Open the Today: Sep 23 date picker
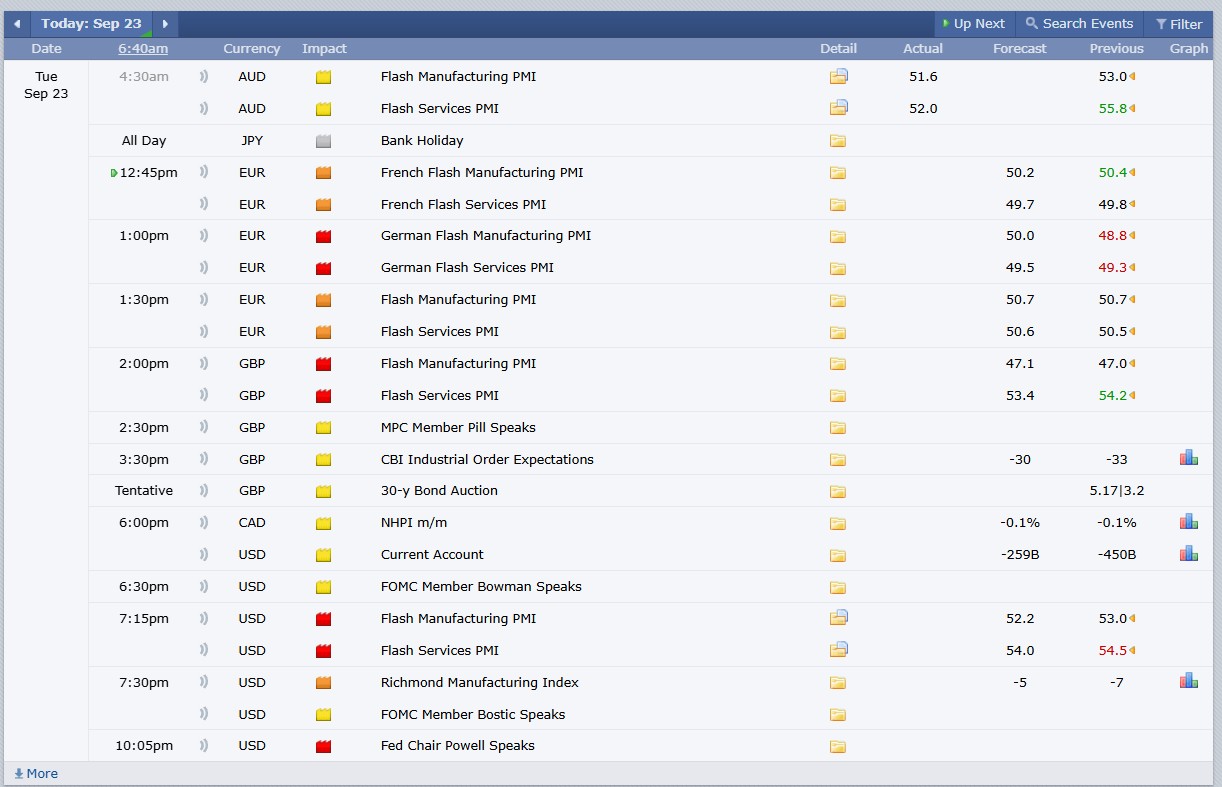The height and width of the screenshot is (787, 1222). tap(91, 24)
